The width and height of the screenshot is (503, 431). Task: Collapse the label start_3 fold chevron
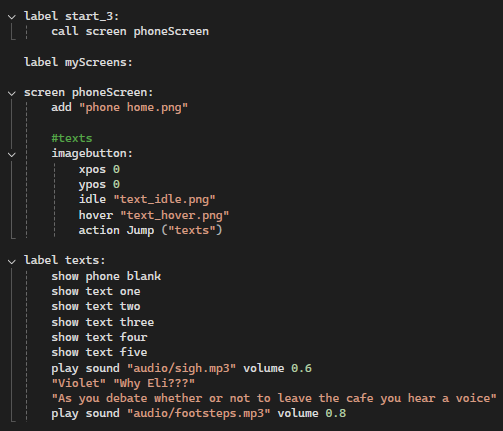[12, 17]
